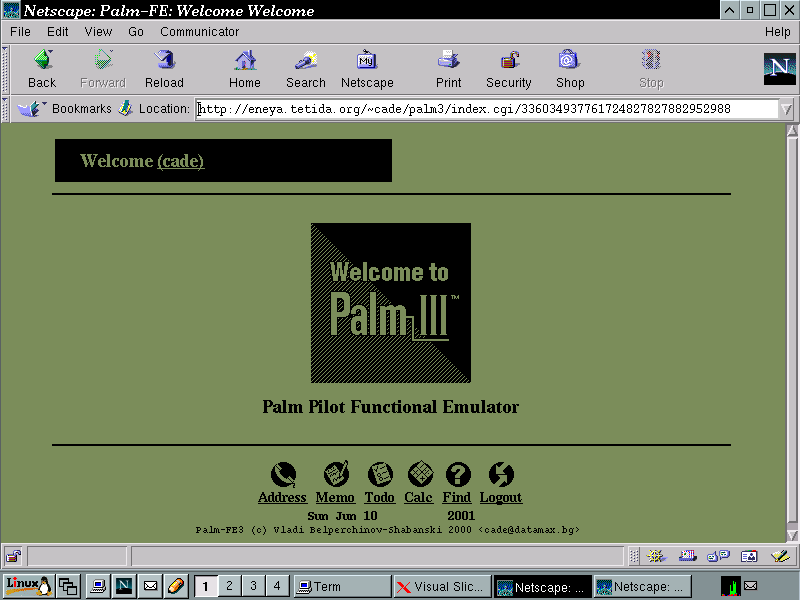Click the Address phone icon
Image resolution: width=800 pixels, height=600 pixels.
point(284,474)
